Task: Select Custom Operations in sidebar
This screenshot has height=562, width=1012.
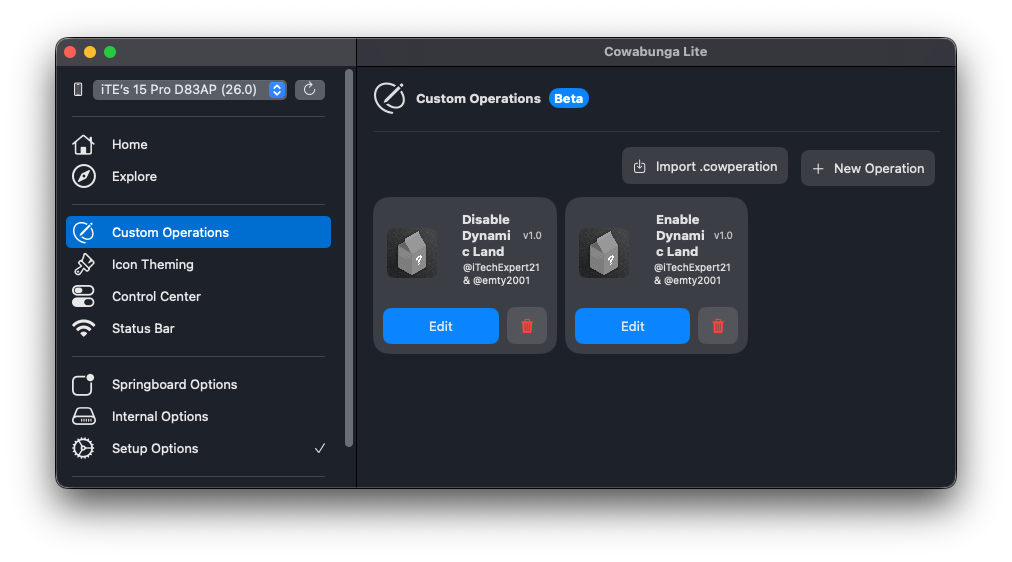Action: (198, 232)
